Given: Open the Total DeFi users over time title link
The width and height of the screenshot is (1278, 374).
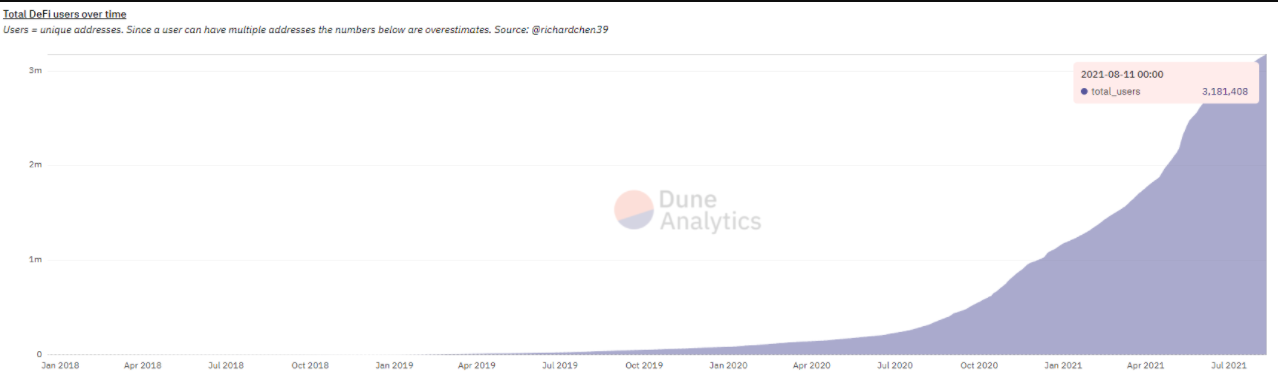Looking at the screenshot, I should 64,14.
